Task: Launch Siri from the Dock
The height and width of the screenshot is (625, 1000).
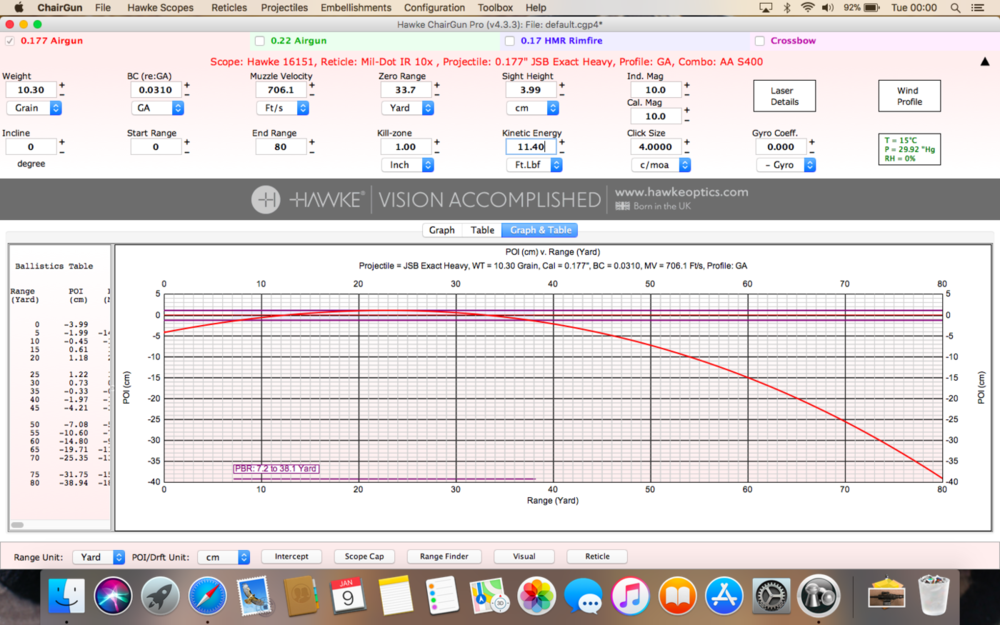Action: [113, 596]
